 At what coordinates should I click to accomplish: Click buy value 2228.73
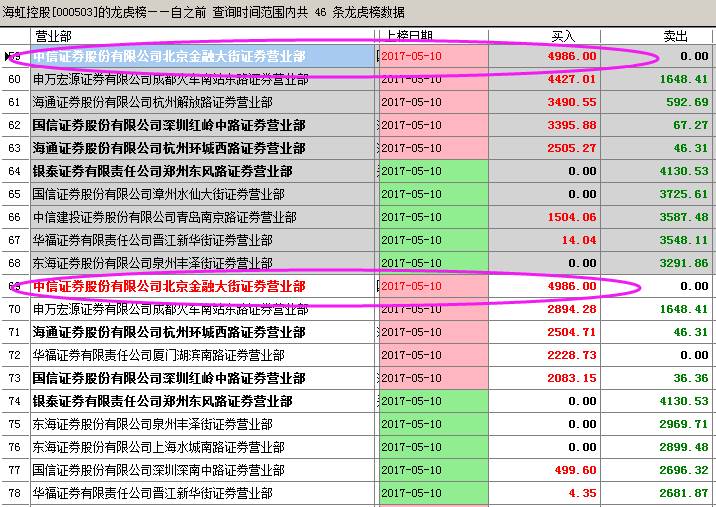[572, 355]
